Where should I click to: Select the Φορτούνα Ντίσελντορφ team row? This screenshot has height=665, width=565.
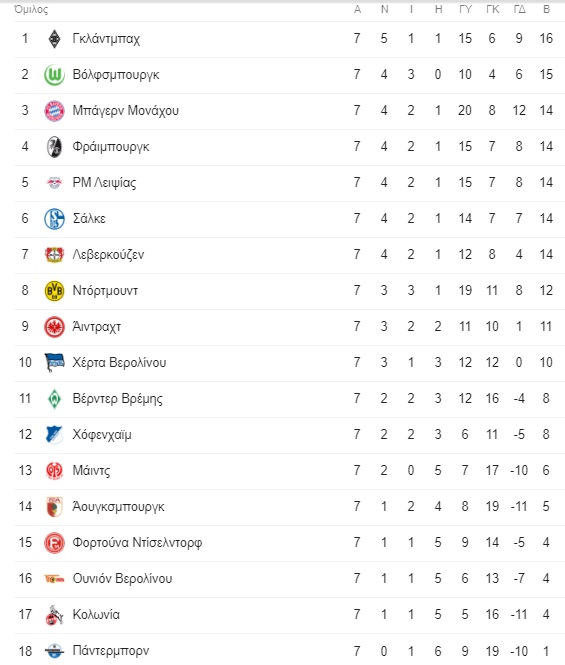coord(289,542)
